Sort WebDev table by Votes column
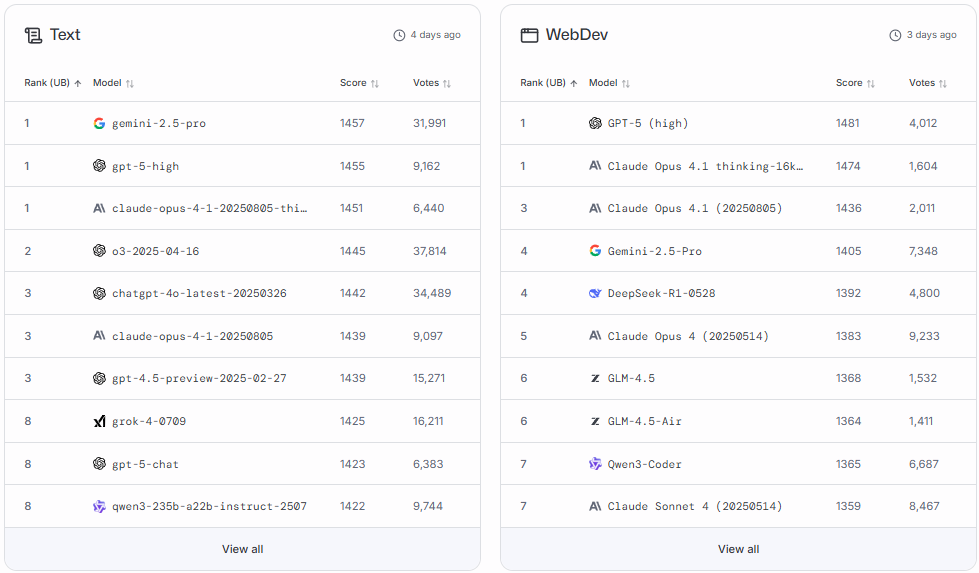The height and width of the screenshot is (573, 979). click(x=927, y=83)
